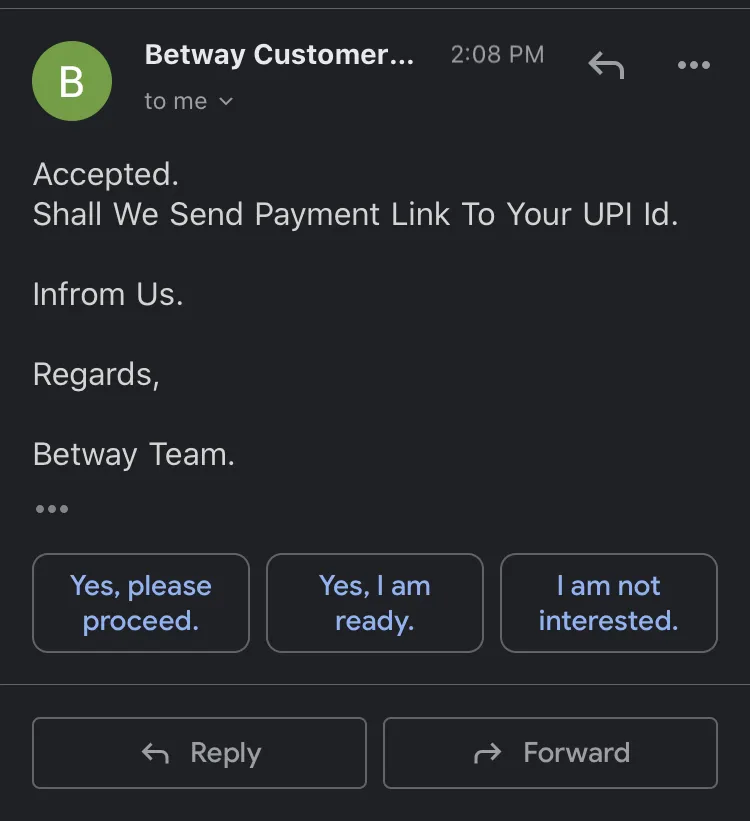Tap the reply arrow icon beside the timestamp
Image resolution: width=750 pixels, height=821 pixels.
coord(606,65)
